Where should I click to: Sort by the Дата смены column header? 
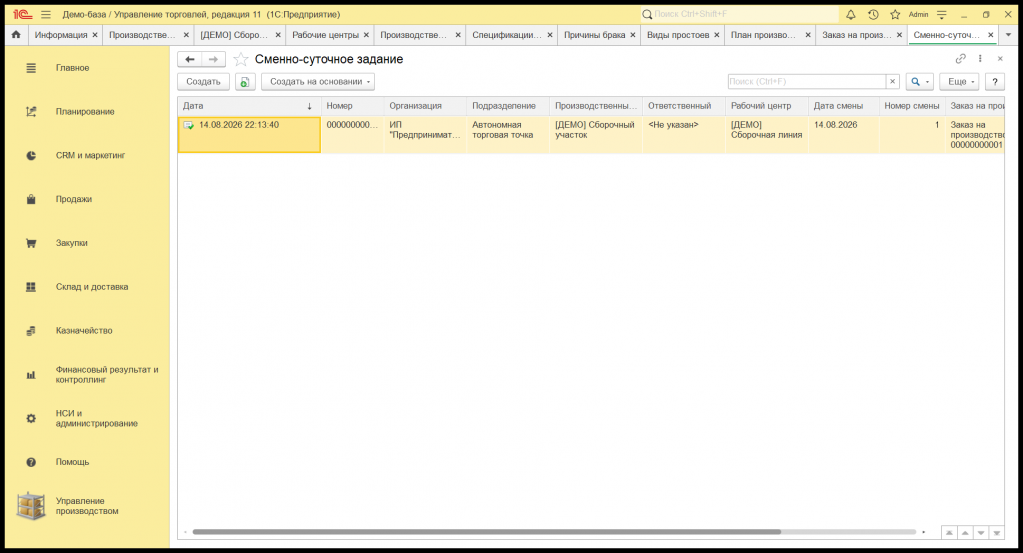coord(844,106)
